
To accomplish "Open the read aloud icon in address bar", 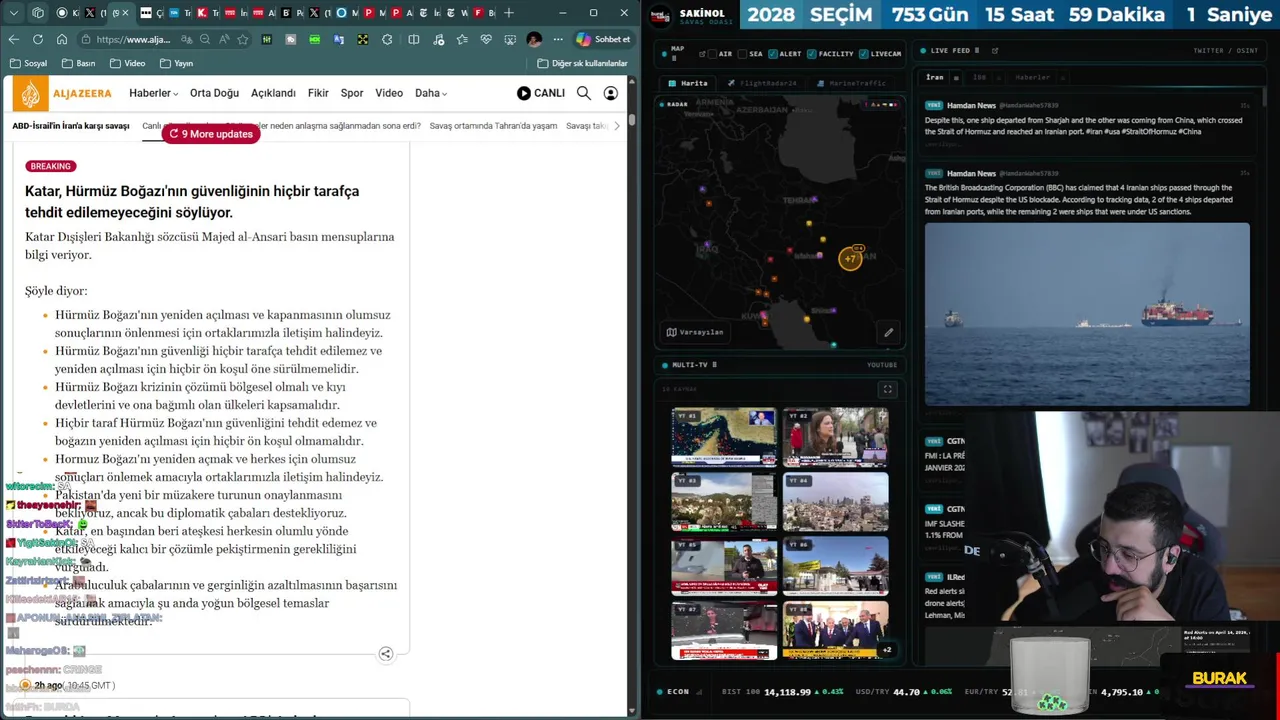I will click(224, 39).
